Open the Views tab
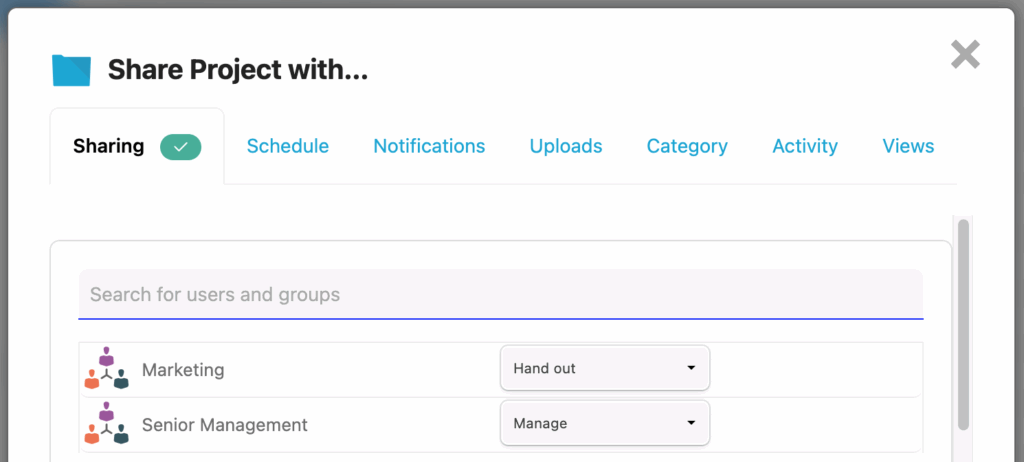 tap(908, 146)
